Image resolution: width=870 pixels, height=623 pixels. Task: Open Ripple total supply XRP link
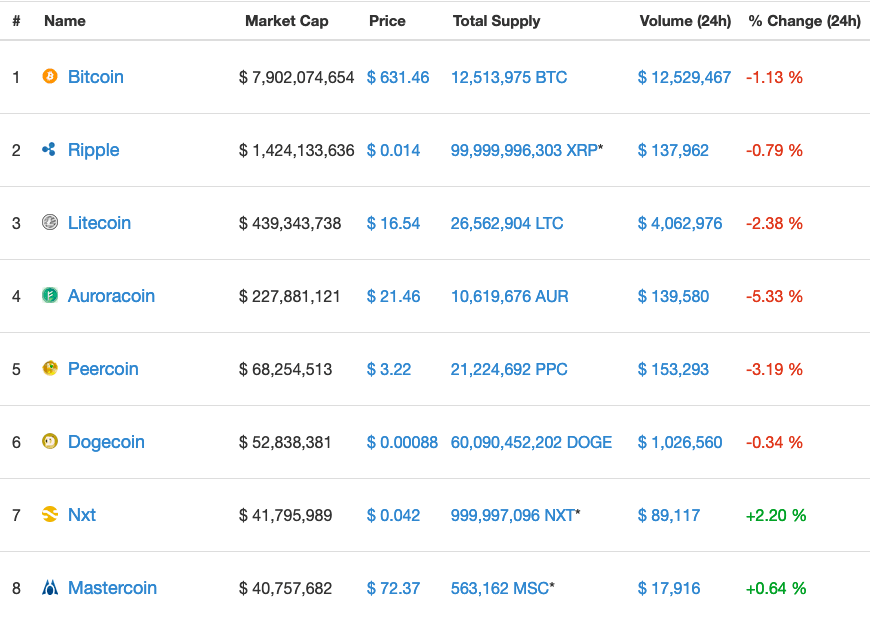(524, 150)
